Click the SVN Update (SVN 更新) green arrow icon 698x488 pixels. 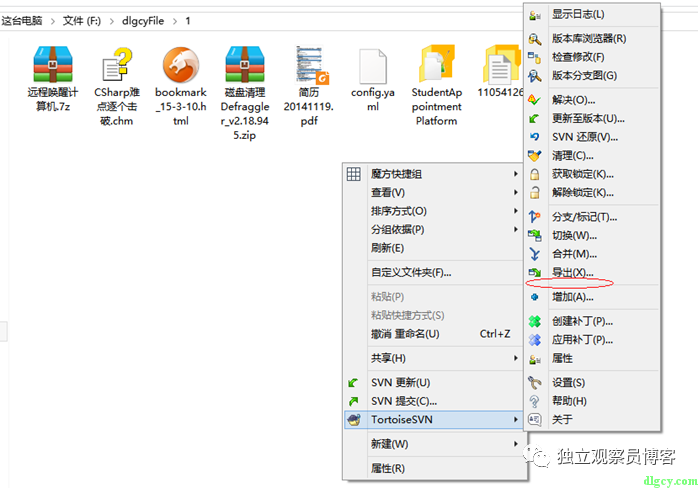click(x=353, y=383)
